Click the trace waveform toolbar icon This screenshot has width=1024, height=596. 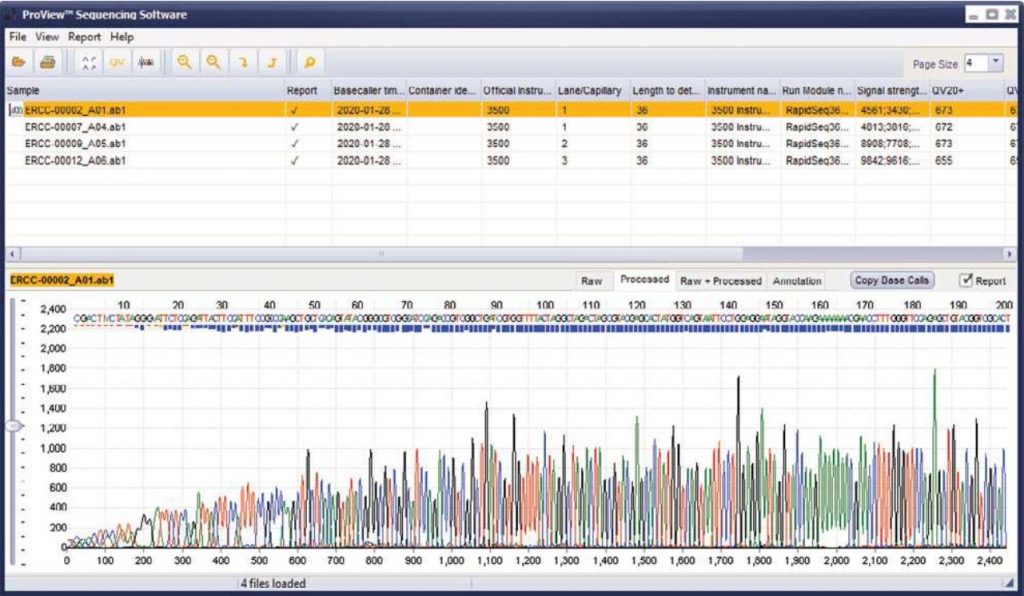[146, 62]
